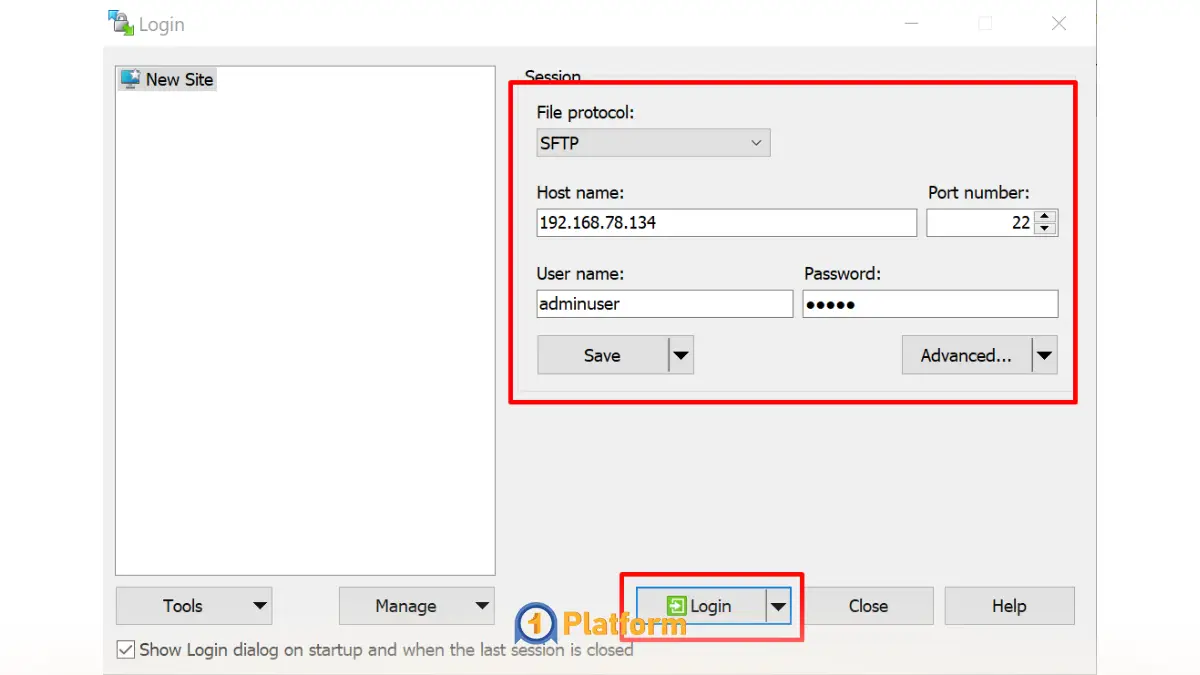
Task: Open the Manage menu button
Action: tap(416, 606)
